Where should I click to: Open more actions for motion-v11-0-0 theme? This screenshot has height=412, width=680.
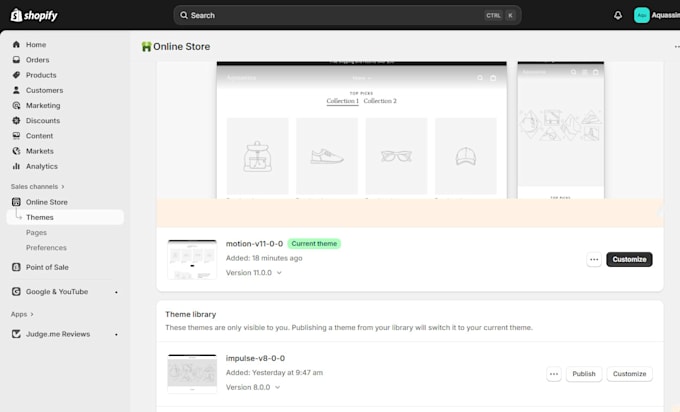click(594, 259)
